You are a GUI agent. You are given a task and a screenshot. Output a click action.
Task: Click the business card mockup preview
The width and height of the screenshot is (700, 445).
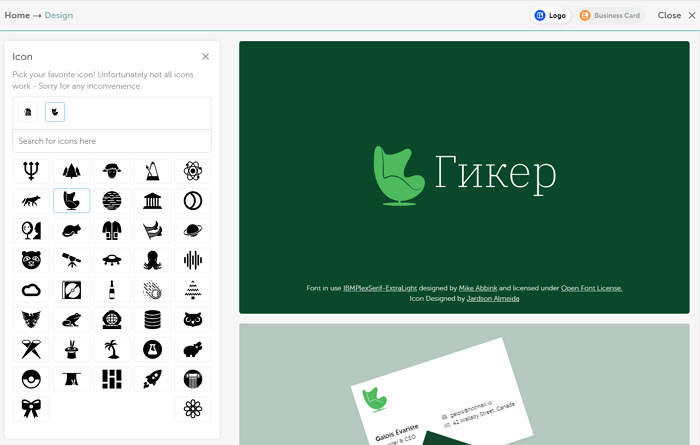pyautogui.click(x=464, y=384)
